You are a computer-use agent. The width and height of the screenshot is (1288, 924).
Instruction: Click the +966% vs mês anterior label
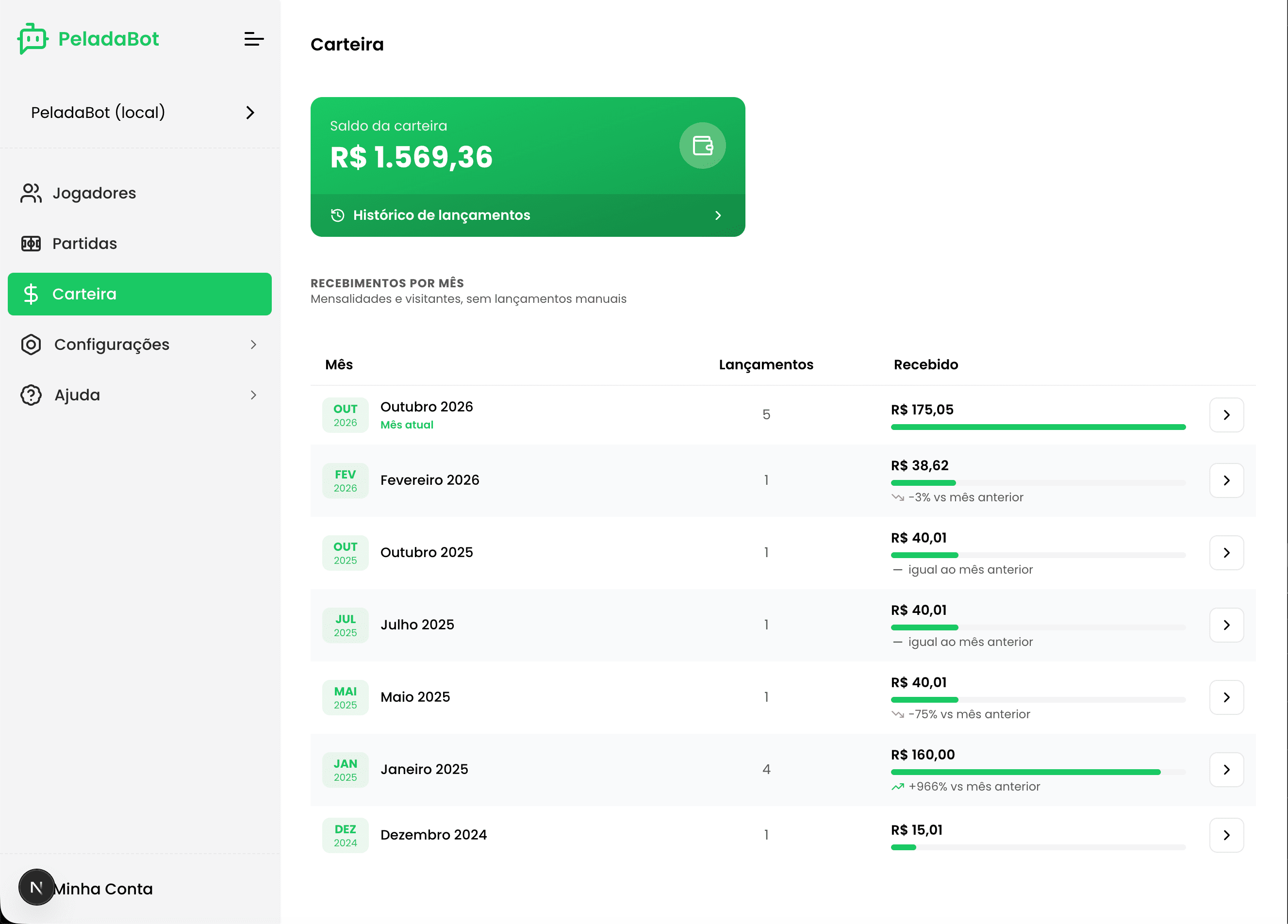pos(974,787)
